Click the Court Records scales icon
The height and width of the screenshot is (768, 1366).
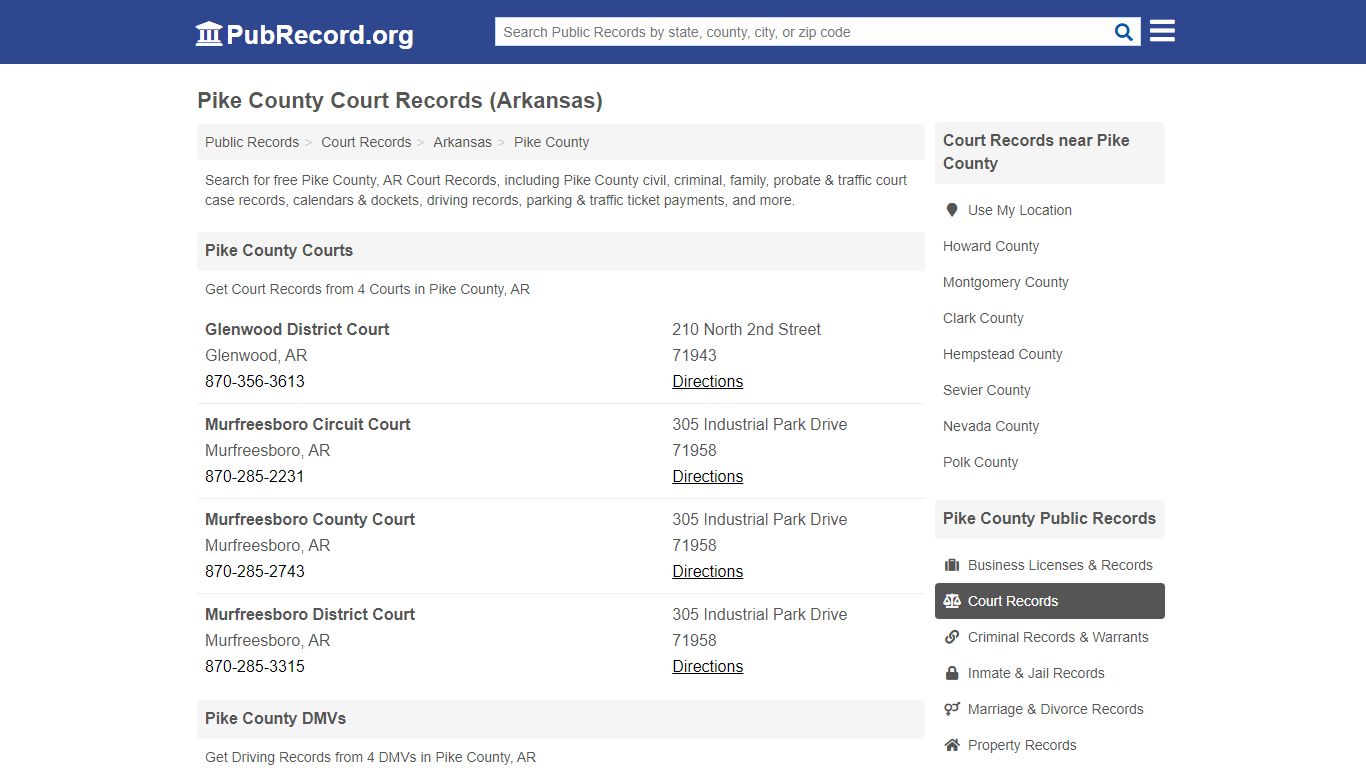(952, 601)
